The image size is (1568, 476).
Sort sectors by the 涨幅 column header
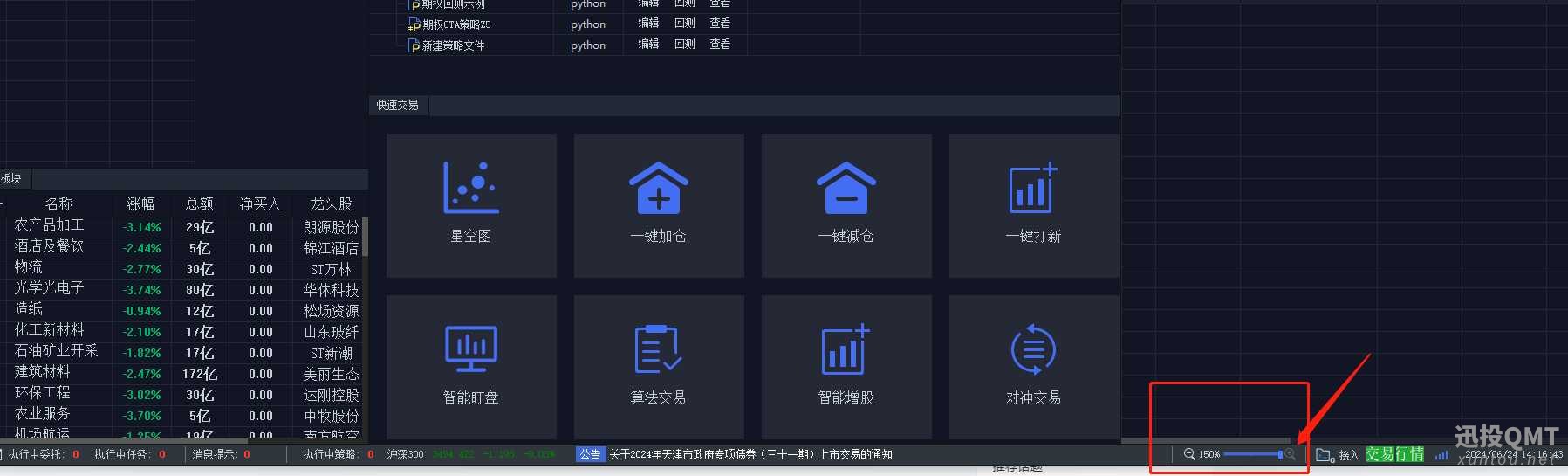[x=140, y=204]
